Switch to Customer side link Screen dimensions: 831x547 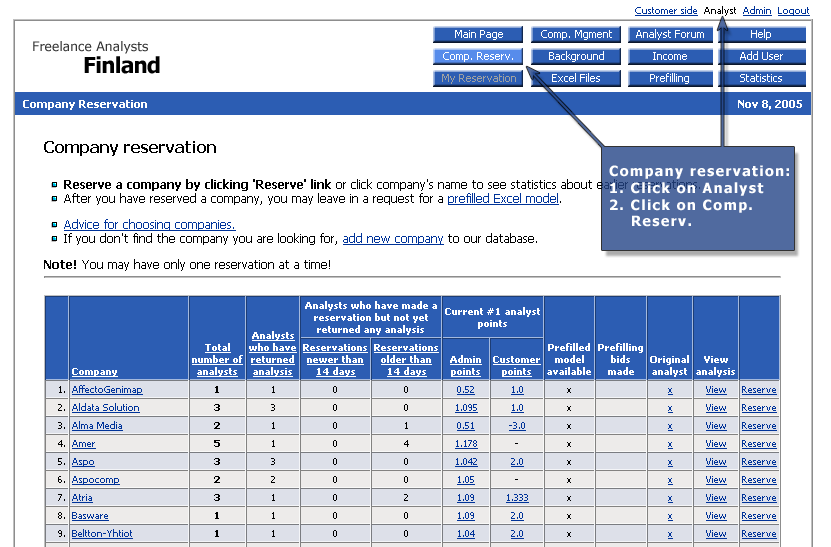coord(666,11)
